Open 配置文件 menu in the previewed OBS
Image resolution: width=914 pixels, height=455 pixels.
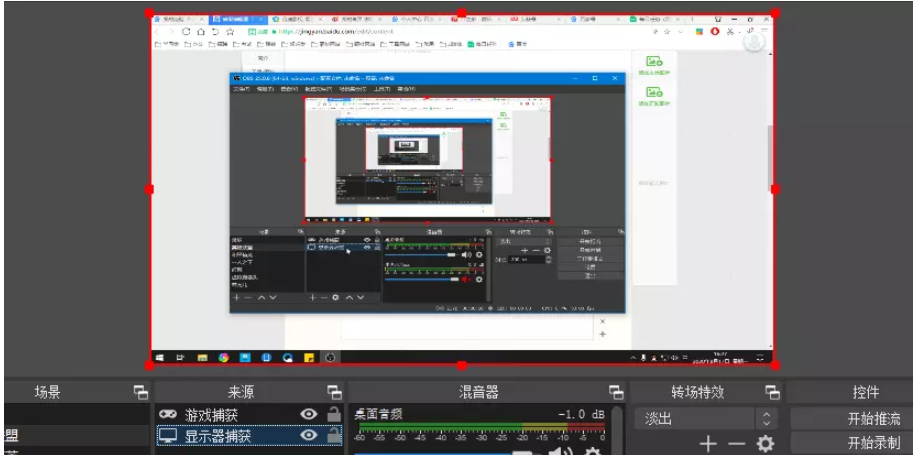click(x=318, y=89)
